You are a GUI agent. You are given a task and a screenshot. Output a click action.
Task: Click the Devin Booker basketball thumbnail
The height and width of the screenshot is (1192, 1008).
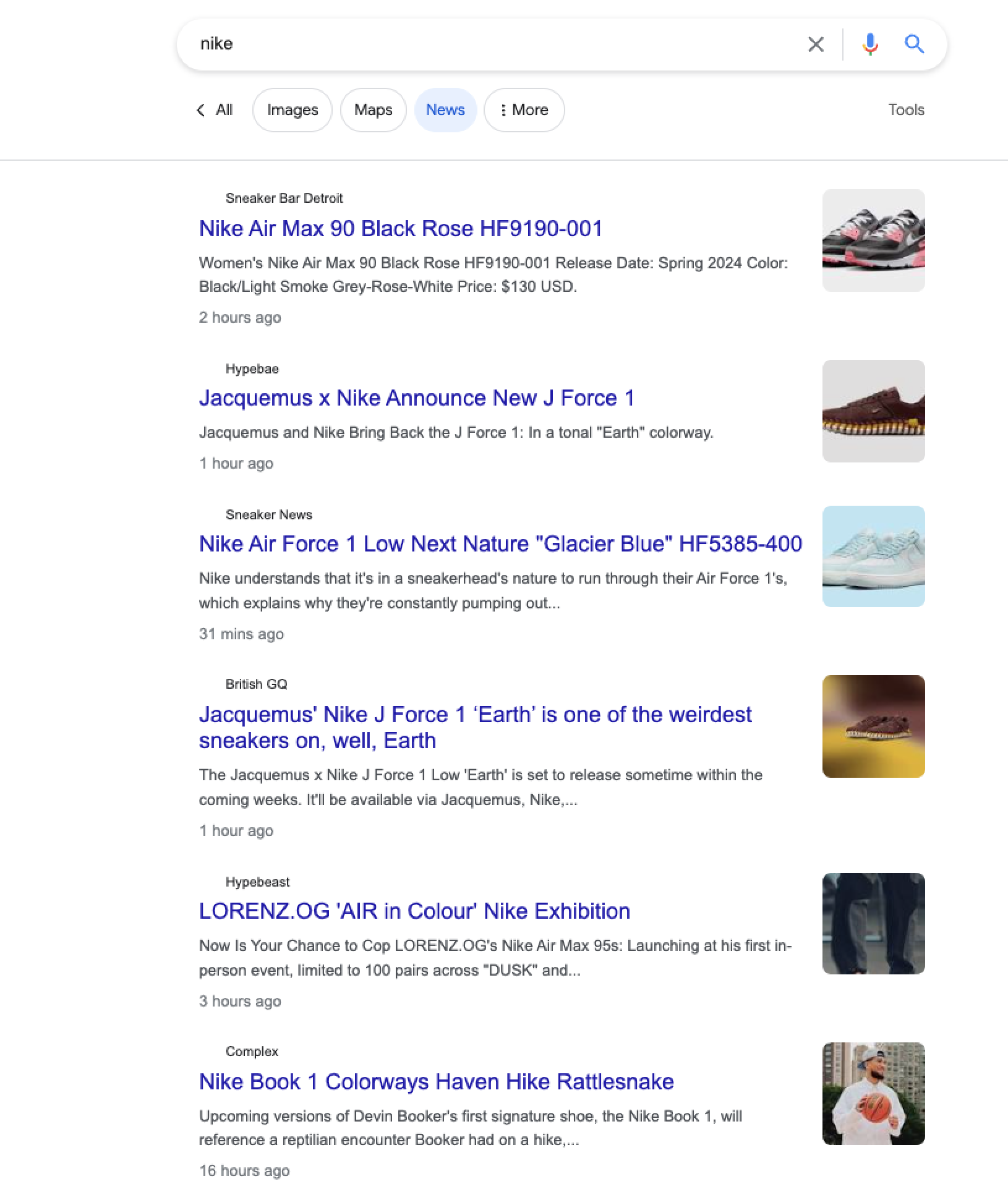click(x=873, y=1094)
